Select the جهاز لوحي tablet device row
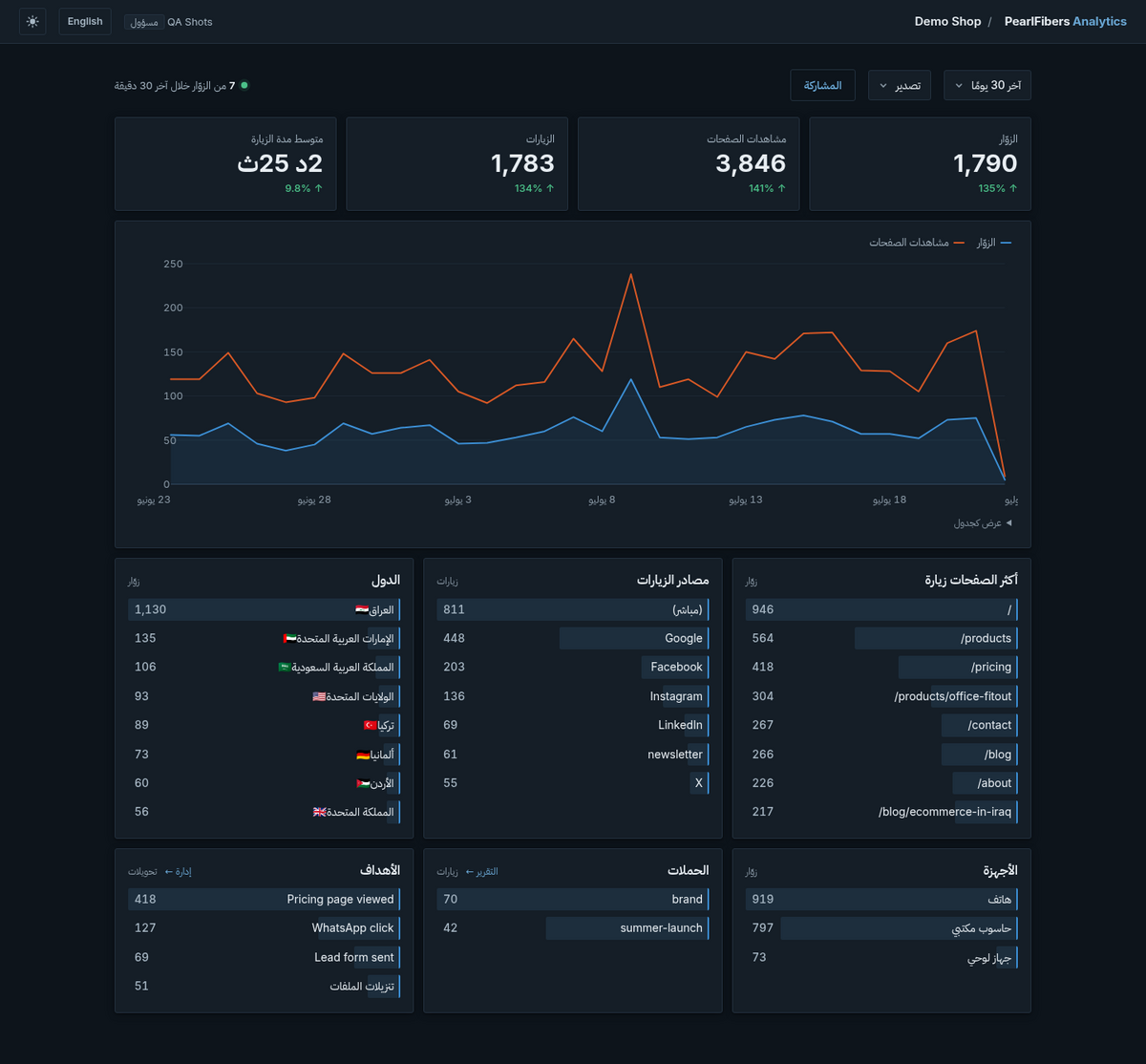 point(882,957)
